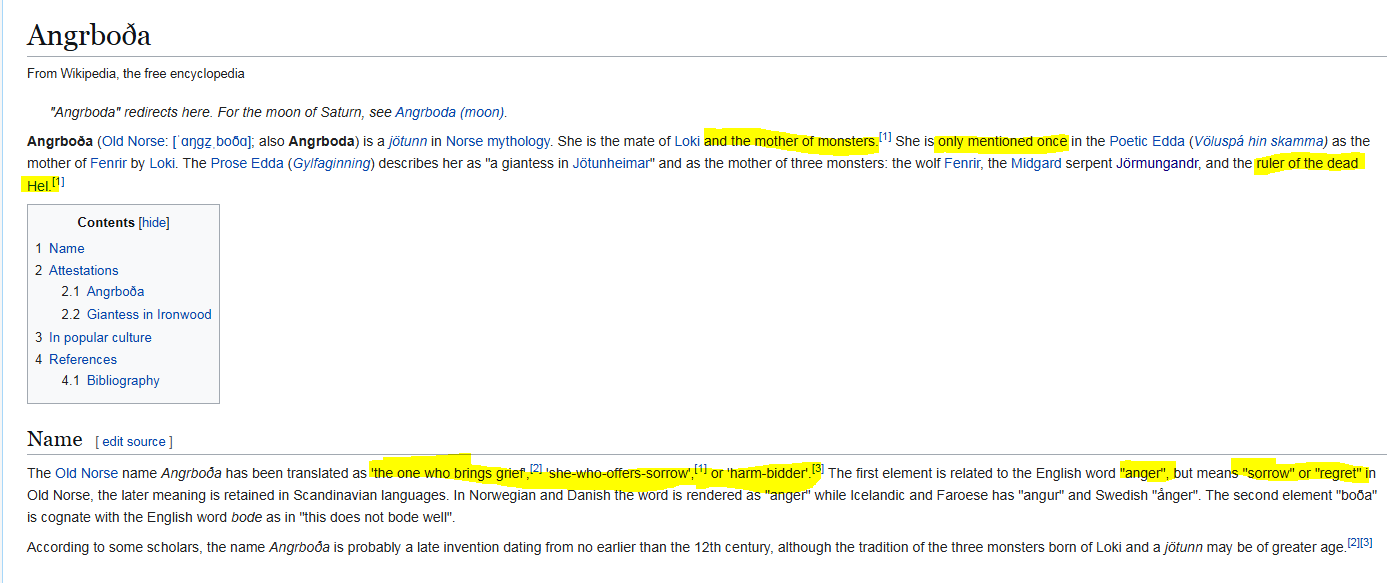Open reference [1] after 'Hel'

pos(58,181)
